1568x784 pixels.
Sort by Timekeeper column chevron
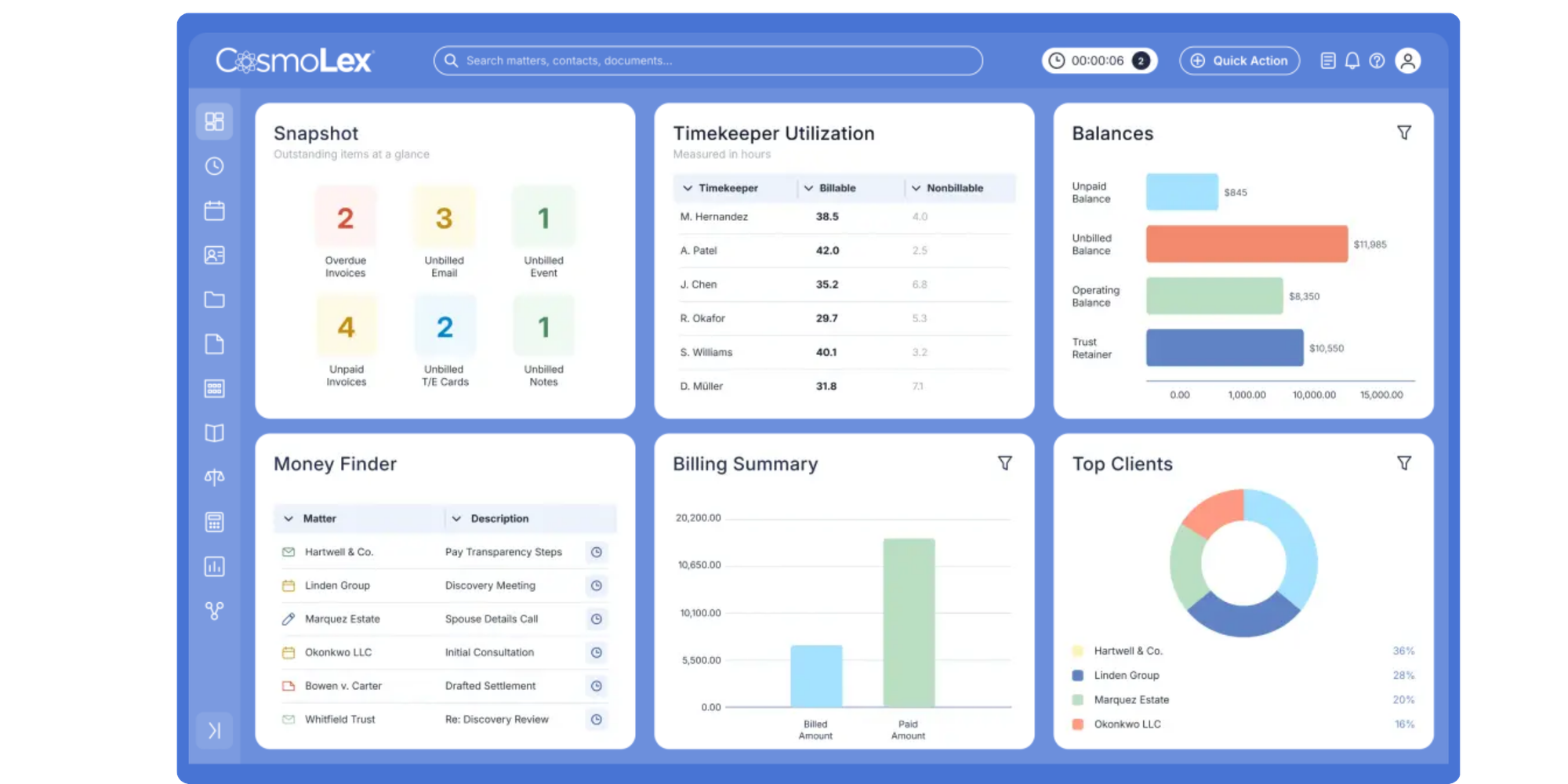pos(688,188)
